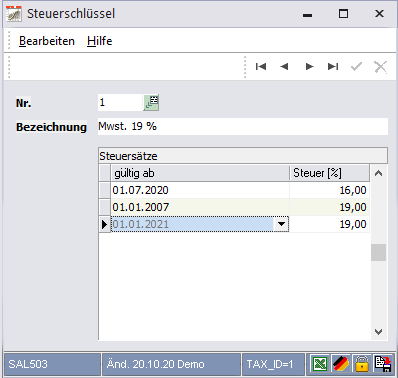
Task: Open the Hilfe menu
Action: tap(100, 41)
